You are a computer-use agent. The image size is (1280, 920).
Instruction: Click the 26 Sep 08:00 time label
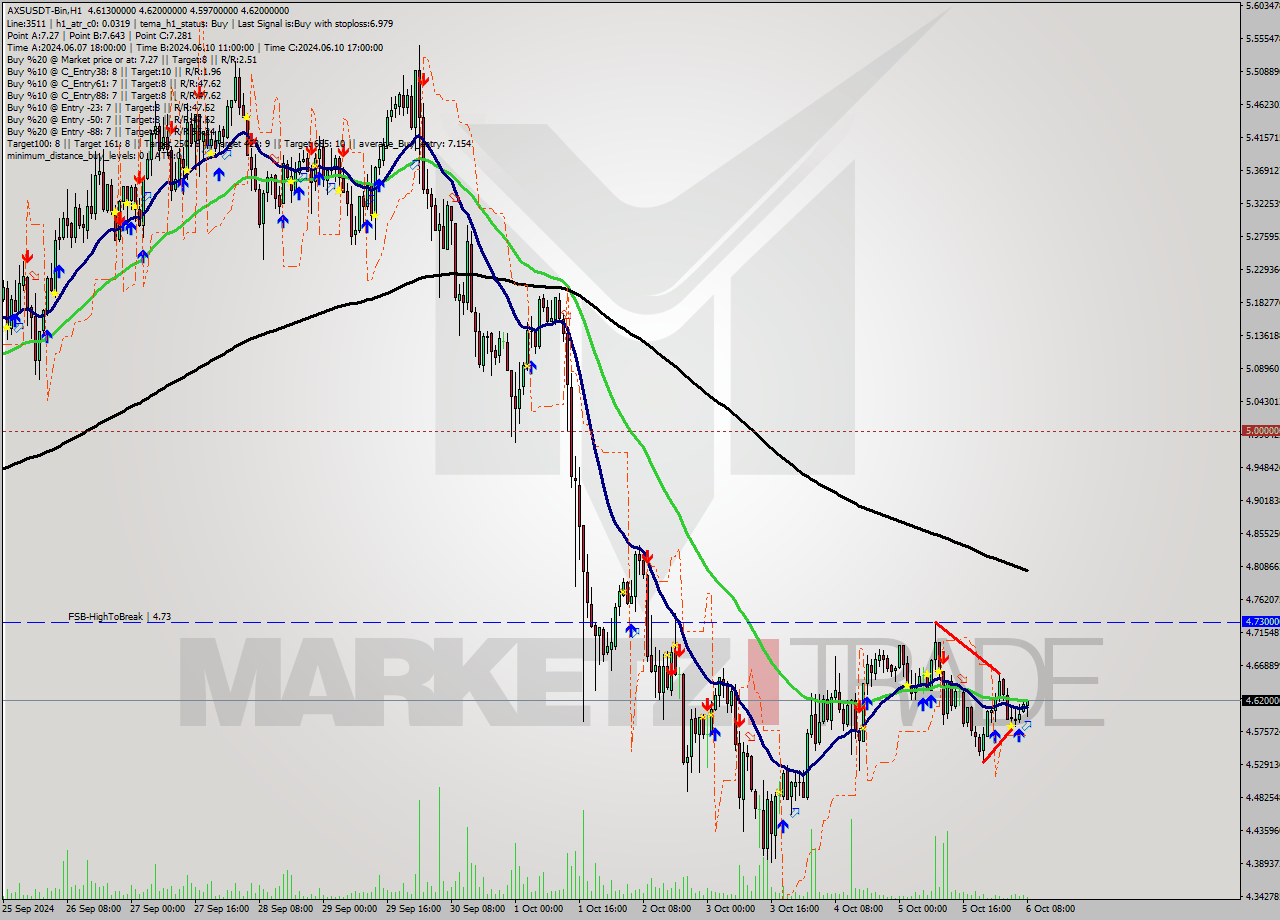[94, 909]
